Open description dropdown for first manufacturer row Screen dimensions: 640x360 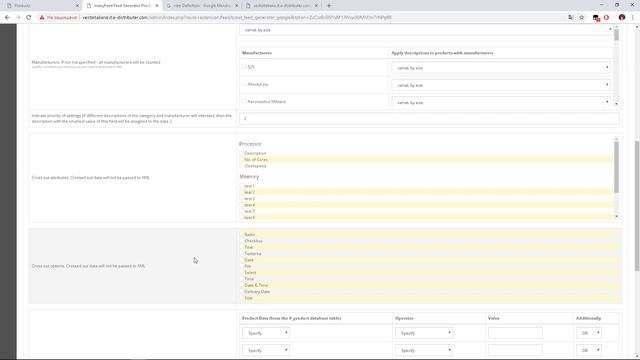point(501,68)
